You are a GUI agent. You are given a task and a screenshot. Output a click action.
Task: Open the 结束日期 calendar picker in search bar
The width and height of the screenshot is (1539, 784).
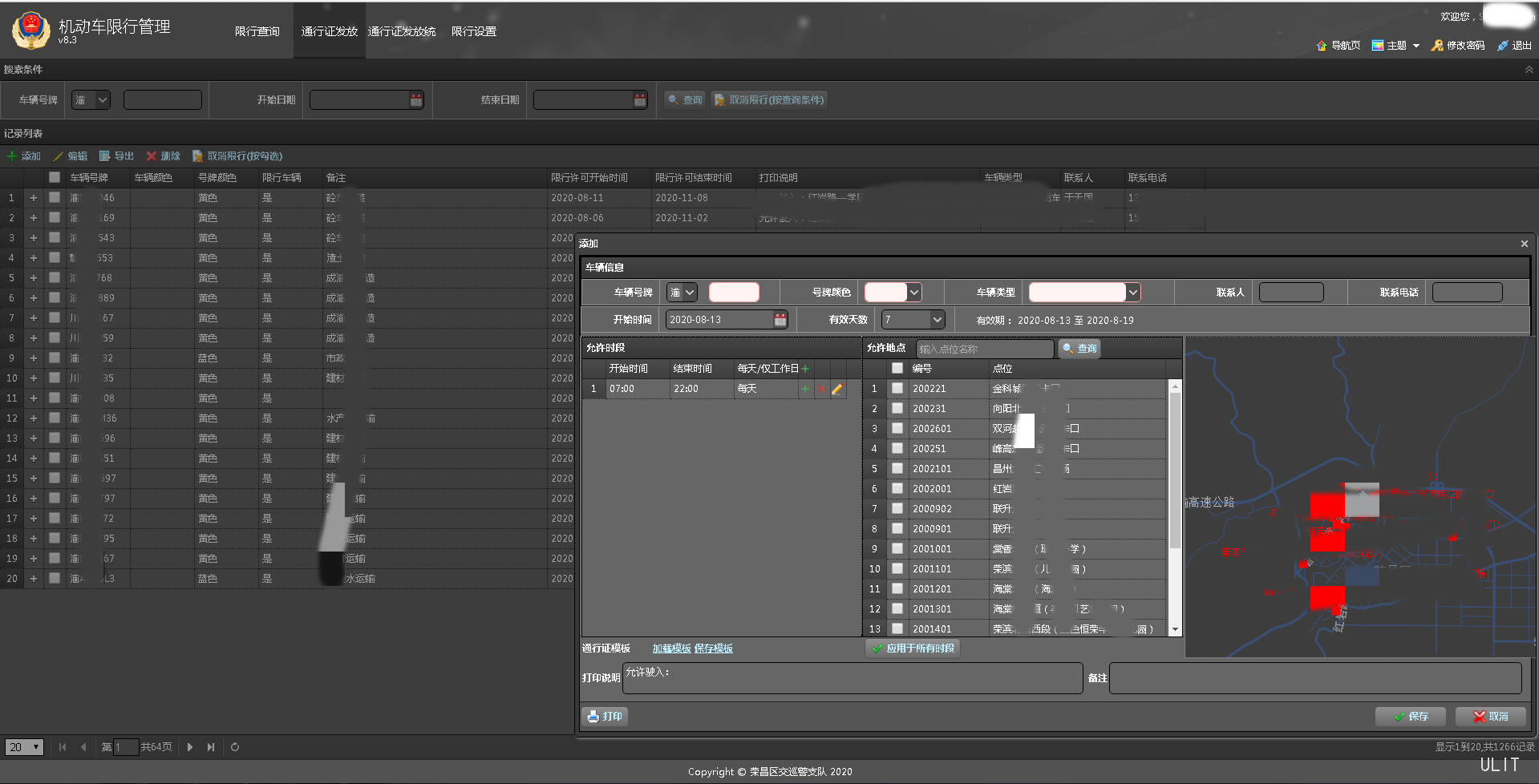[639, 100]
